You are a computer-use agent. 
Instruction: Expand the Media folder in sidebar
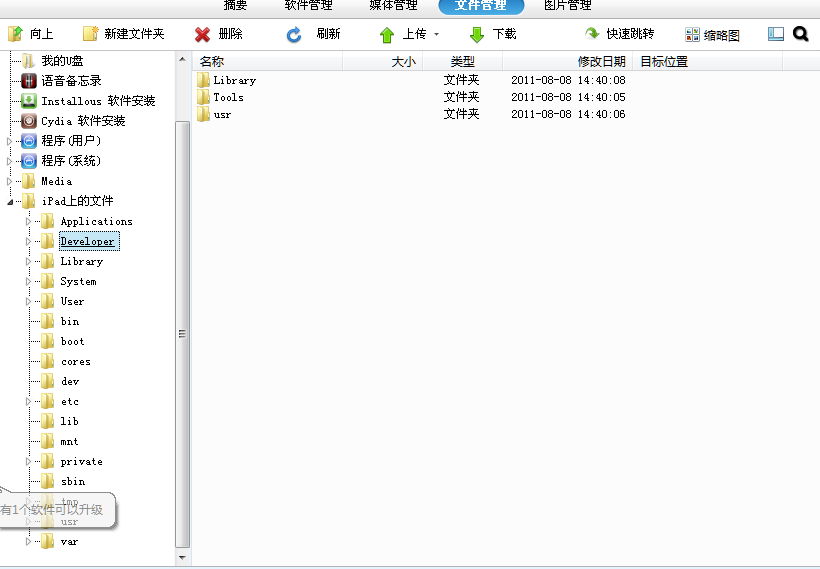click(x=10, y=181)
